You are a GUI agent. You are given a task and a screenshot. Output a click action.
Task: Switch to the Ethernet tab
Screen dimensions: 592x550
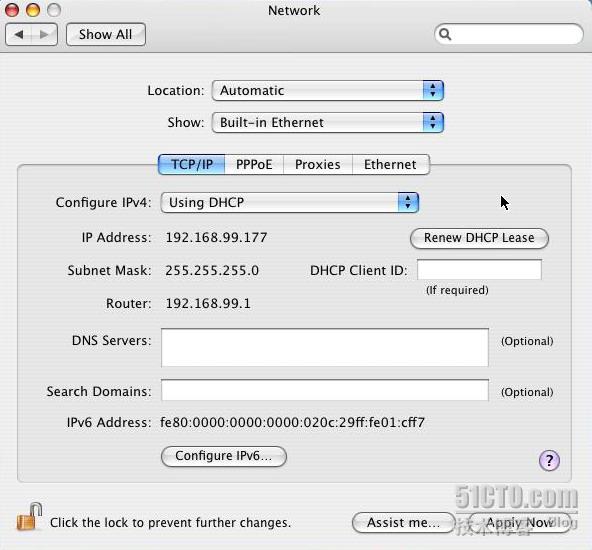(x=390, y=165)
